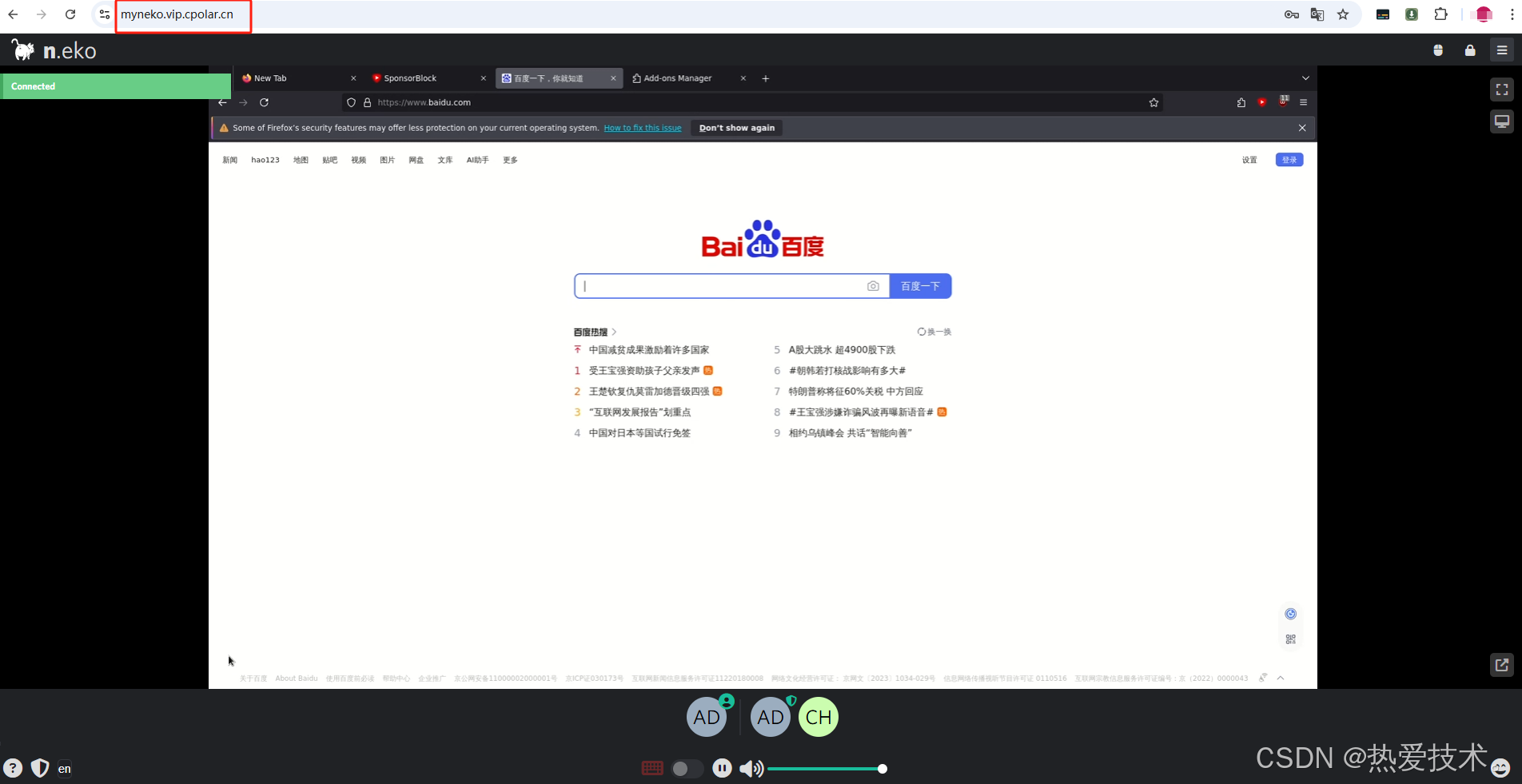Reload the Baidu page in Firefox
The width and height of the screenshot is (1522, 784).
pos(264,102)
